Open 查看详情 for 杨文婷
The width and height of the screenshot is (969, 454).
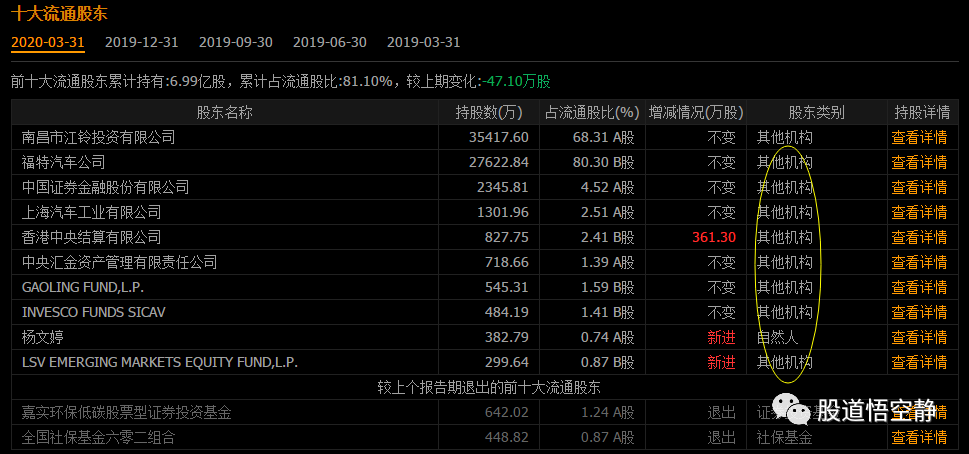point(919,337)
